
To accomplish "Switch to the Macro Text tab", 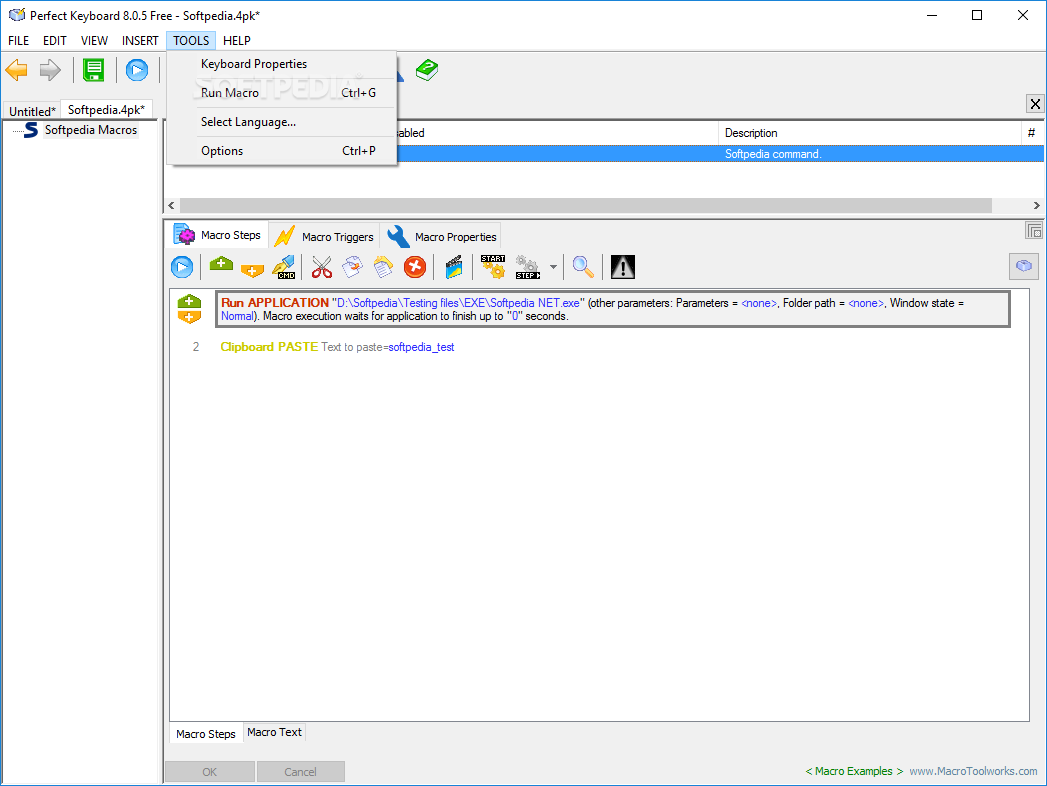I will coord(274,733).
